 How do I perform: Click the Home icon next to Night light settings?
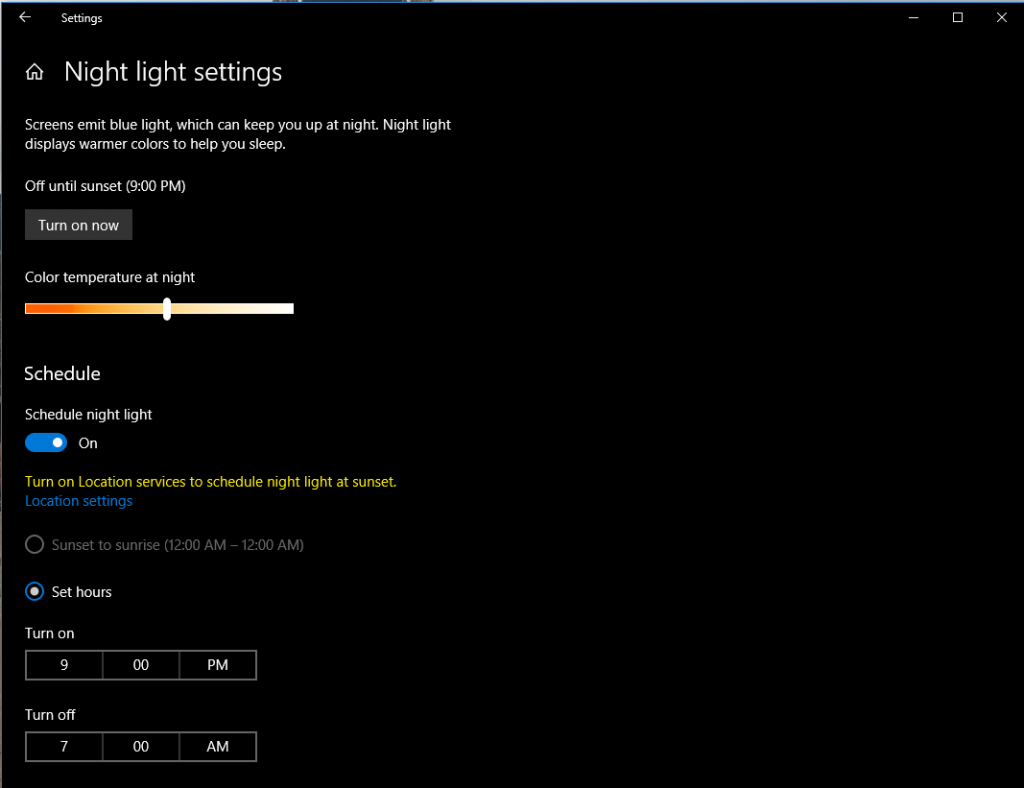pos(34,71)
